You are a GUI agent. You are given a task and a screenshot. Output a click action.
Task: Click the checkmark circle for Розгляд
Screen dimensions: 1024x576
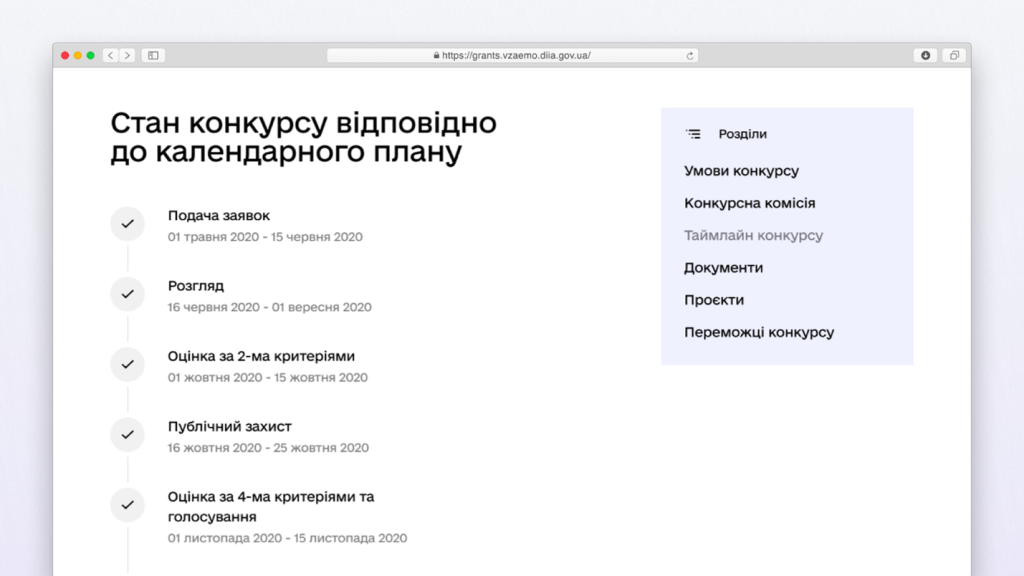127,294
